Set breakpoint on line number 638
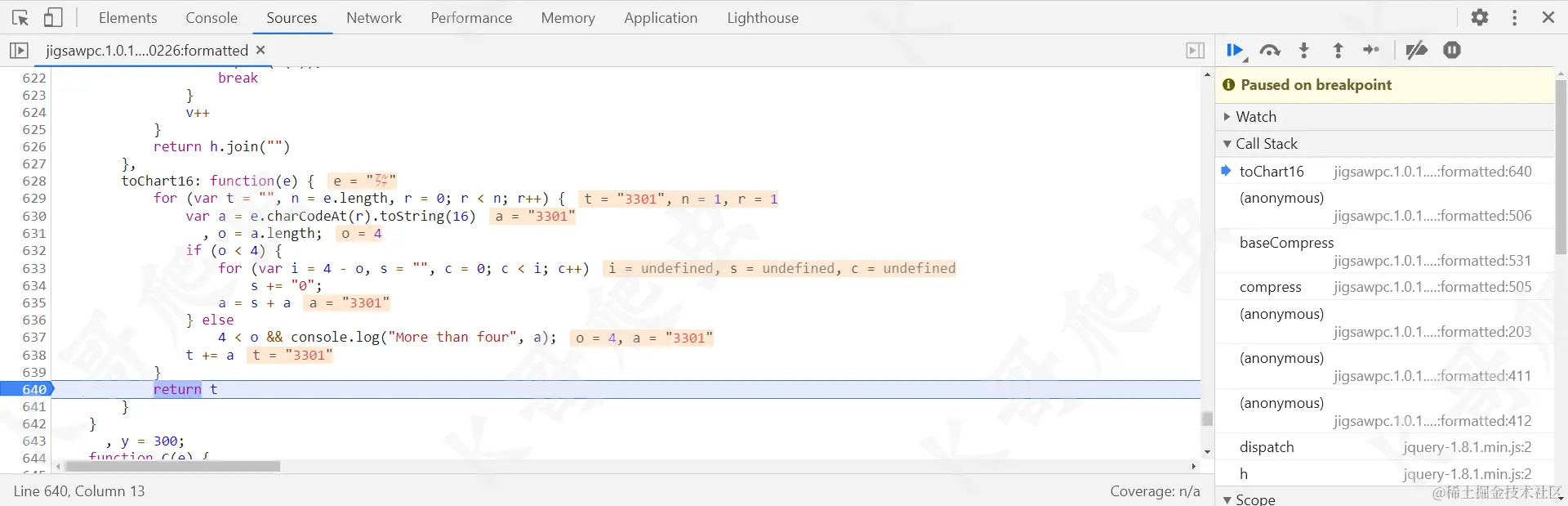This screenshot has height=506, width=1568. [34, 355]
